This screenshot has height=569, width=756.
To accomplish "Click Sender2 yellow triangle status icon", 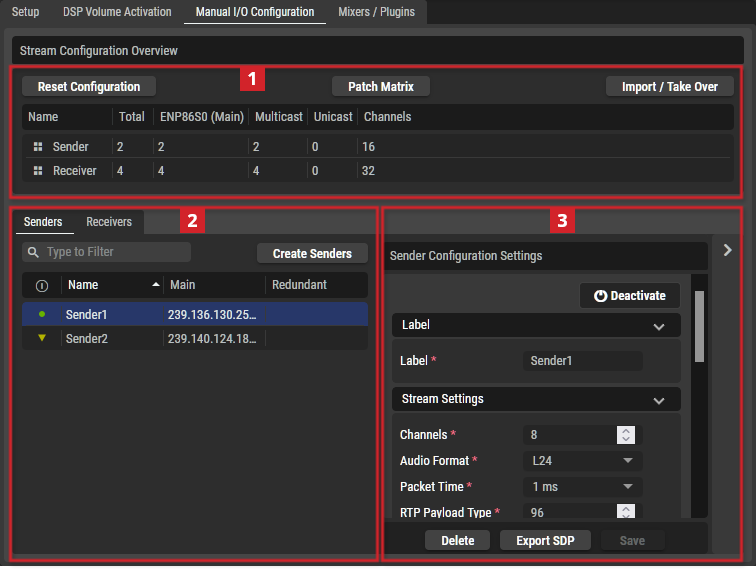I will [x=42, y=338].
